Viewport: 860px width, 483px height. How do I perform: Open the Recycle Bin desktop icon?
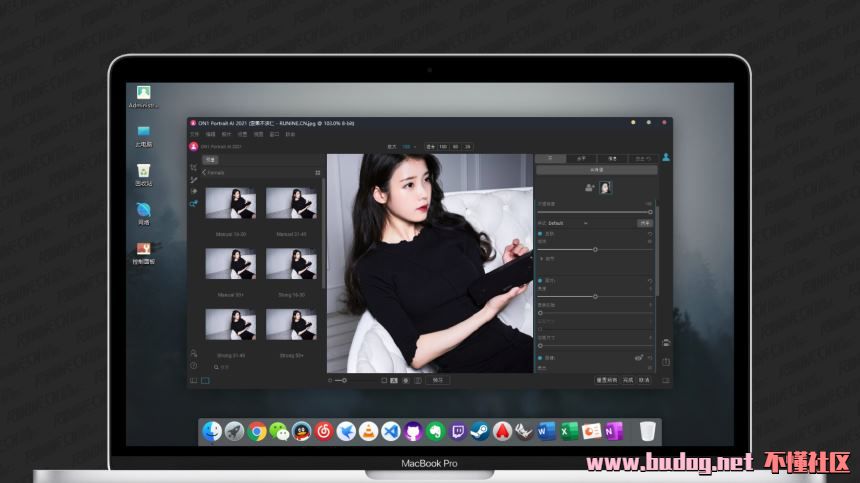144,171
